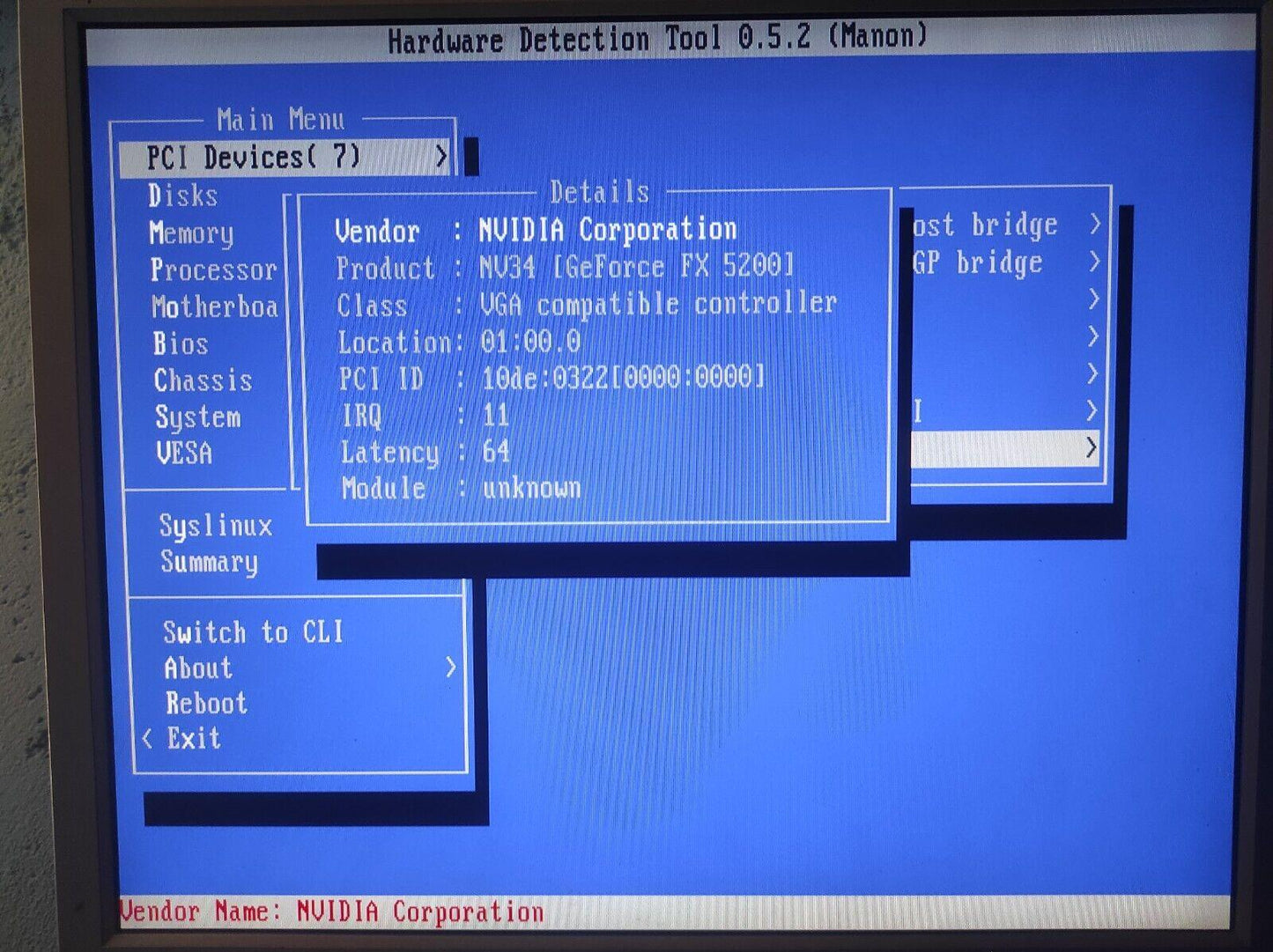Click the Vendor line in the Details box
1273x952 pixels.
536,231
